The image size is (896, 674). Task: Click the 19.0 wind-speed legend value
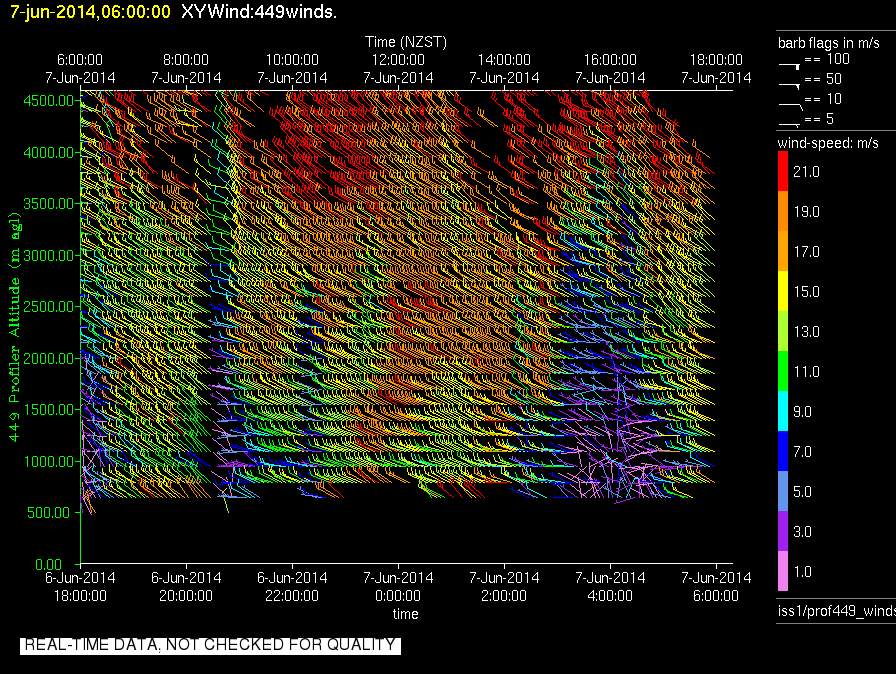pyautogui.click(x=806, y=212)
